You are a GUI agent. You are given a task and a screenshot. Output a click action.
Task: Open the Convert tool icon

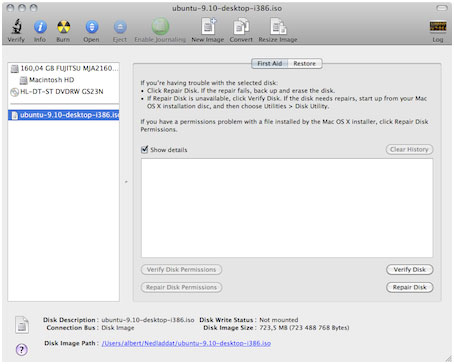pos(241,26)
